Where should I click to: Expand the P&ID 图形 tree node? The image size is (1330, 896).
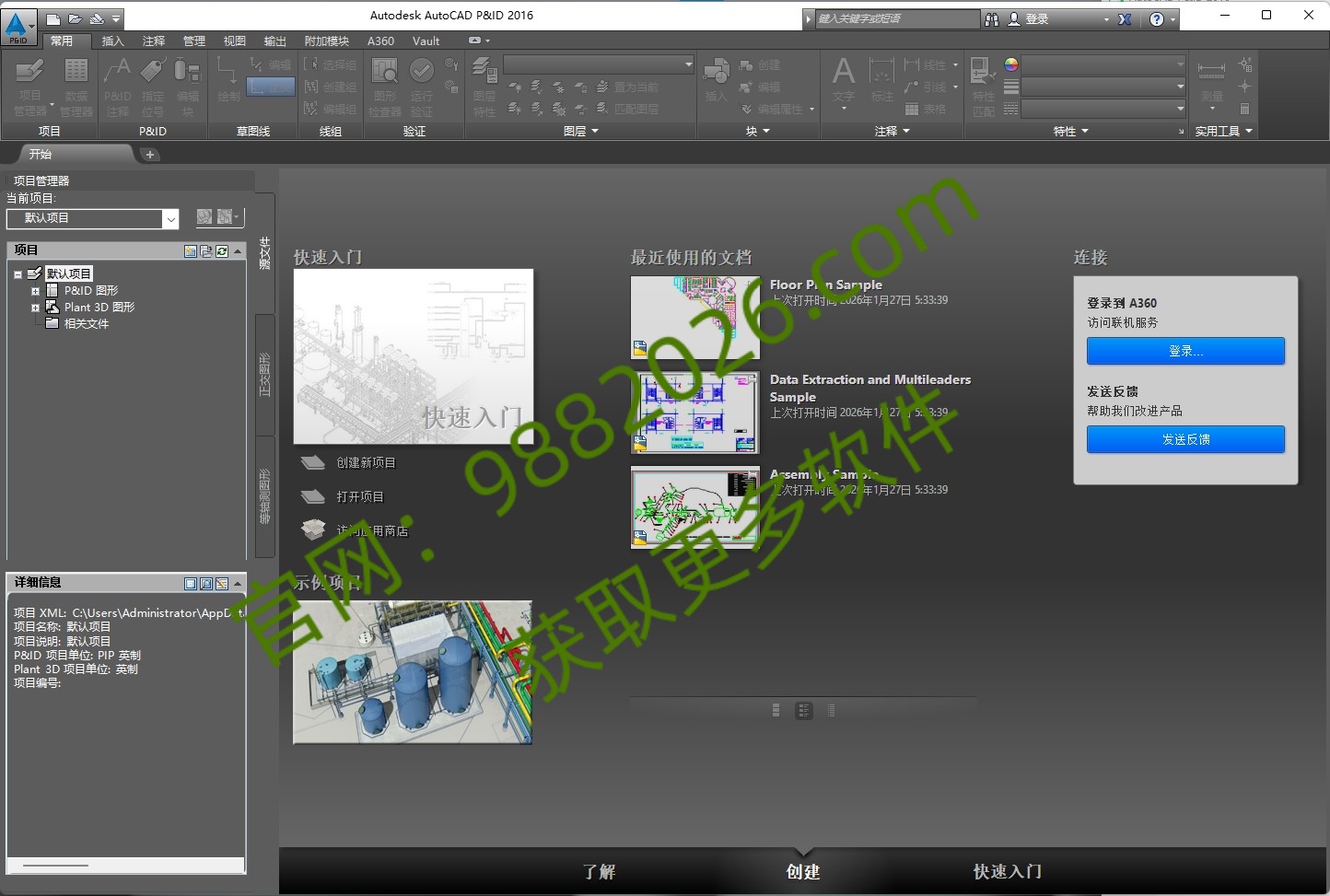[35, 291]
